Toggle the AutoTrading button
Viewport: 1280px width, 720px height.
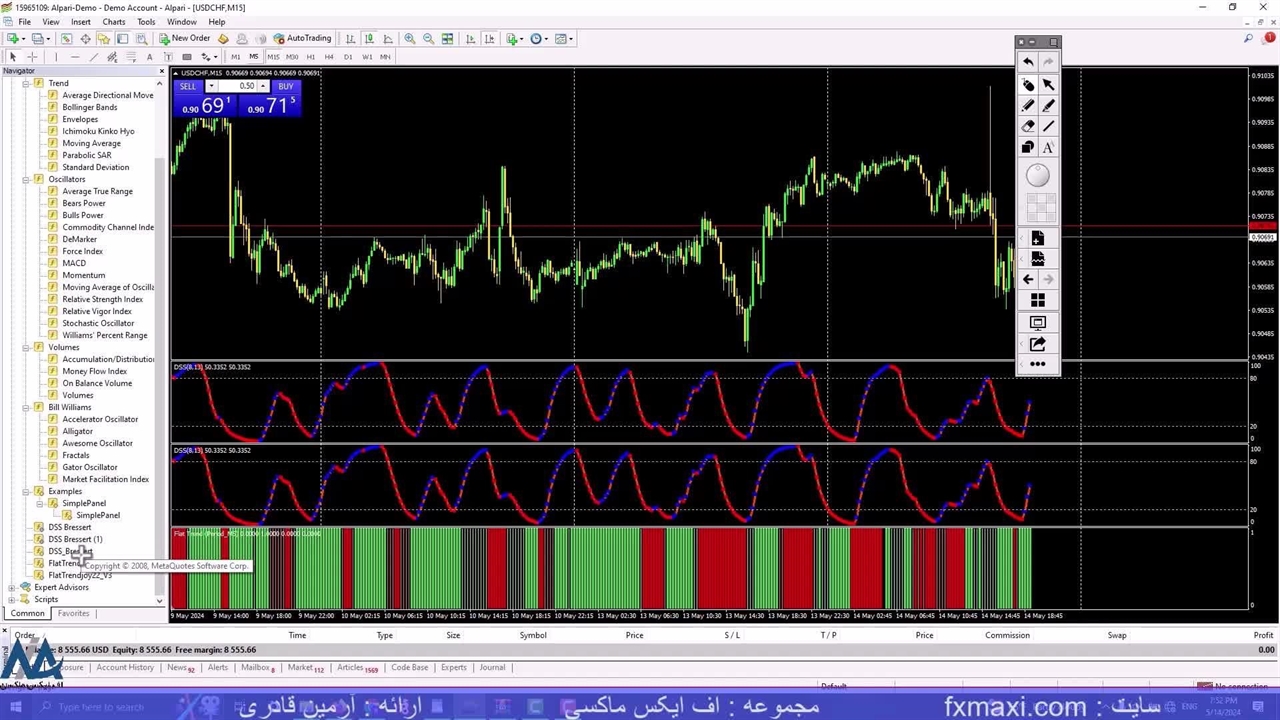[302, 39]
